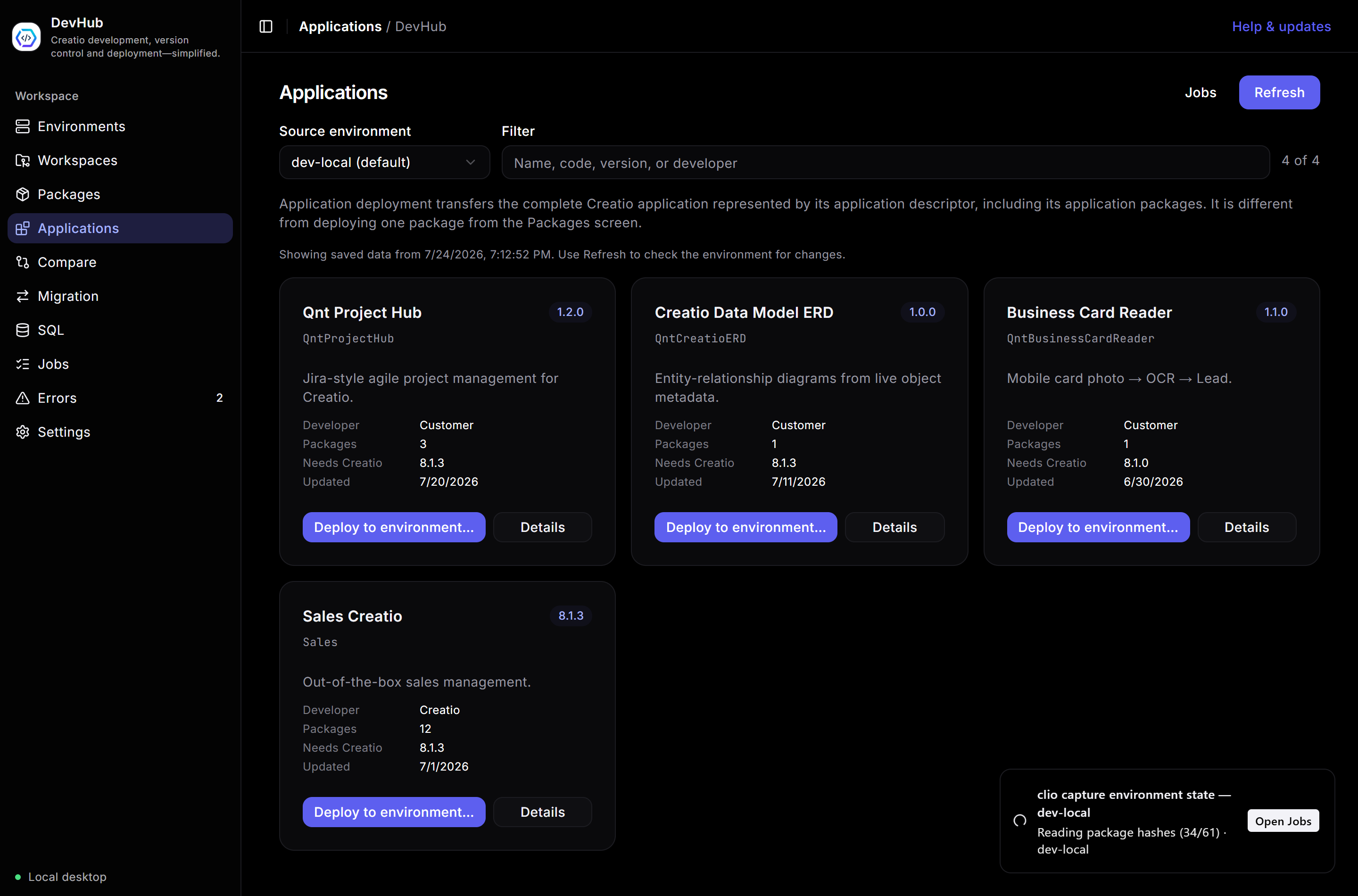Click the Errors warning triangle icon

coord(22,398)
